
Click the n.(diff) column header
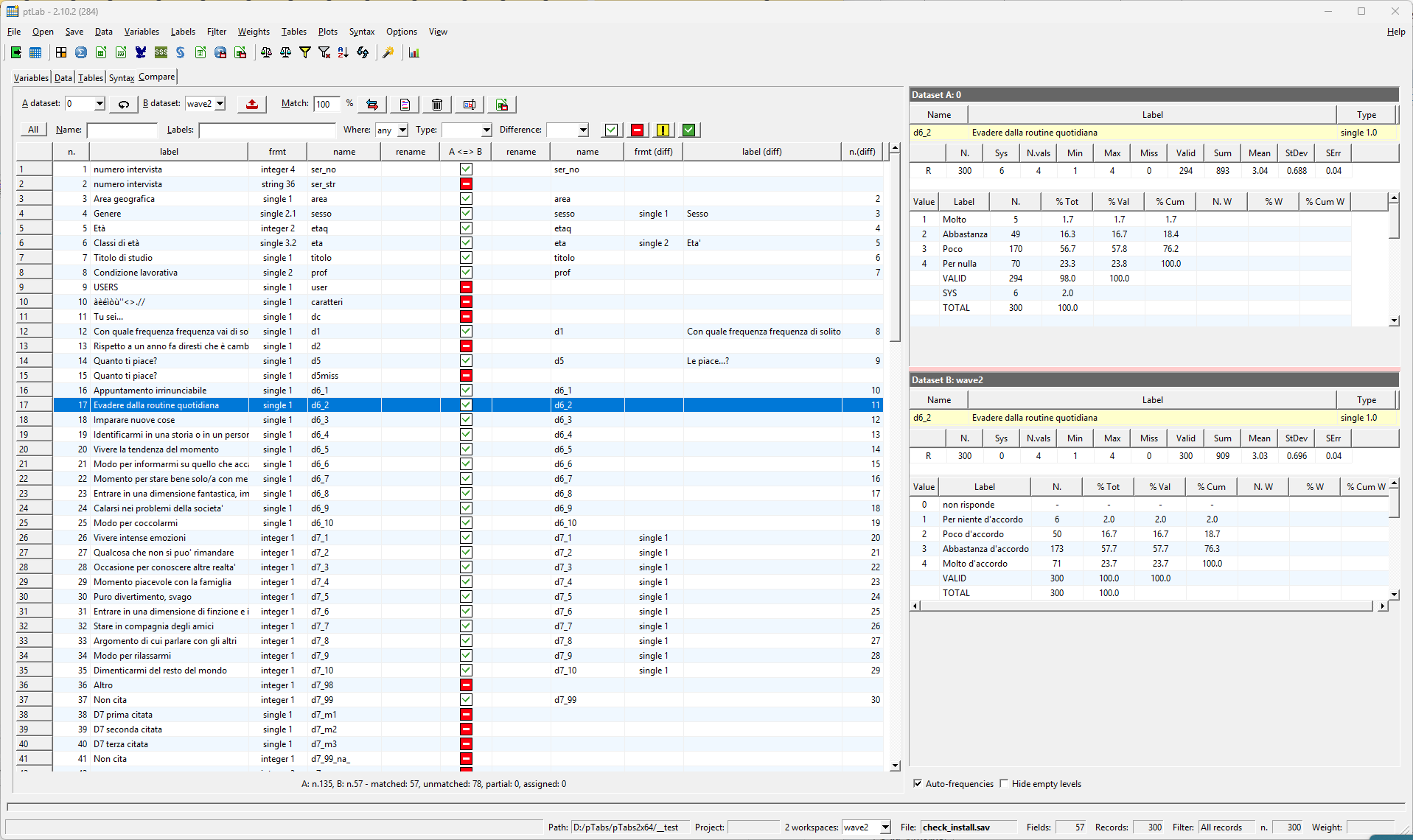[x=862, y=152]
